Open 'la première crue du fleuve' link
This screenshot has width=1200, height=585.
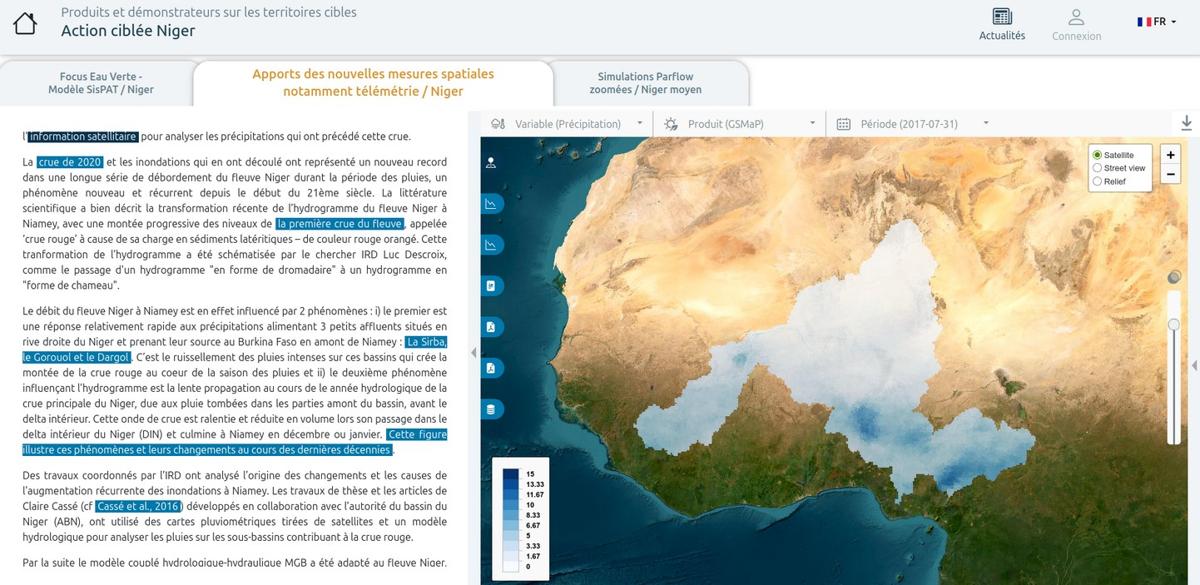341,224
